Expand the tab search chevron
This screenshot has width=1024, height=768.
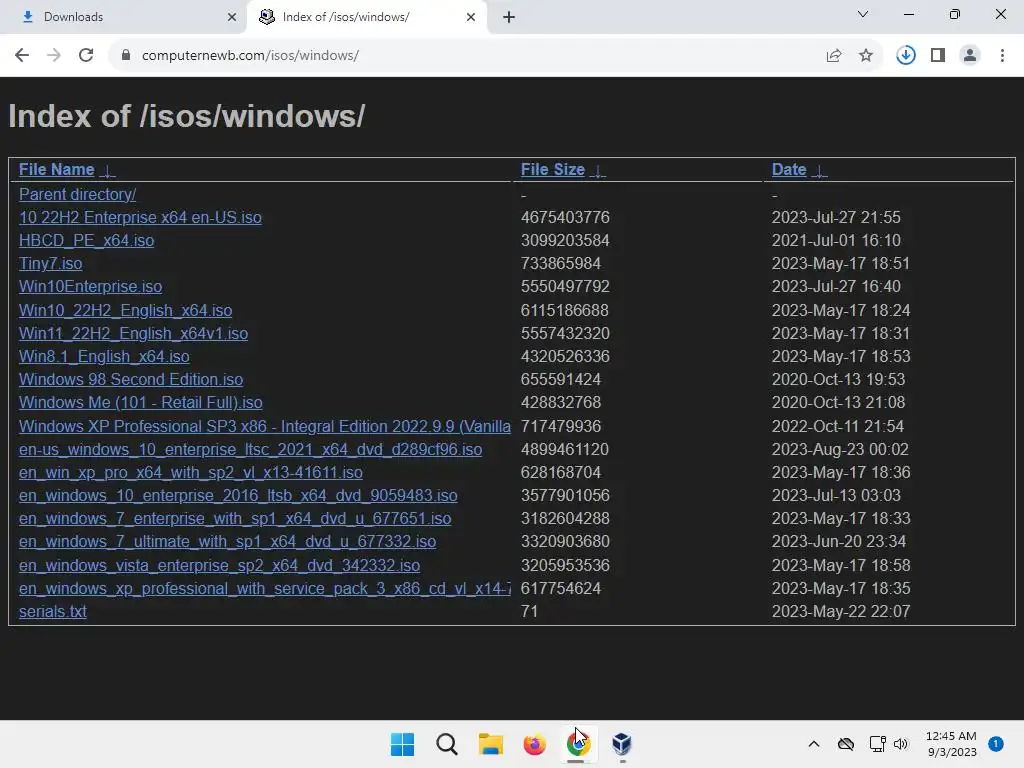[x=863, y=14]
